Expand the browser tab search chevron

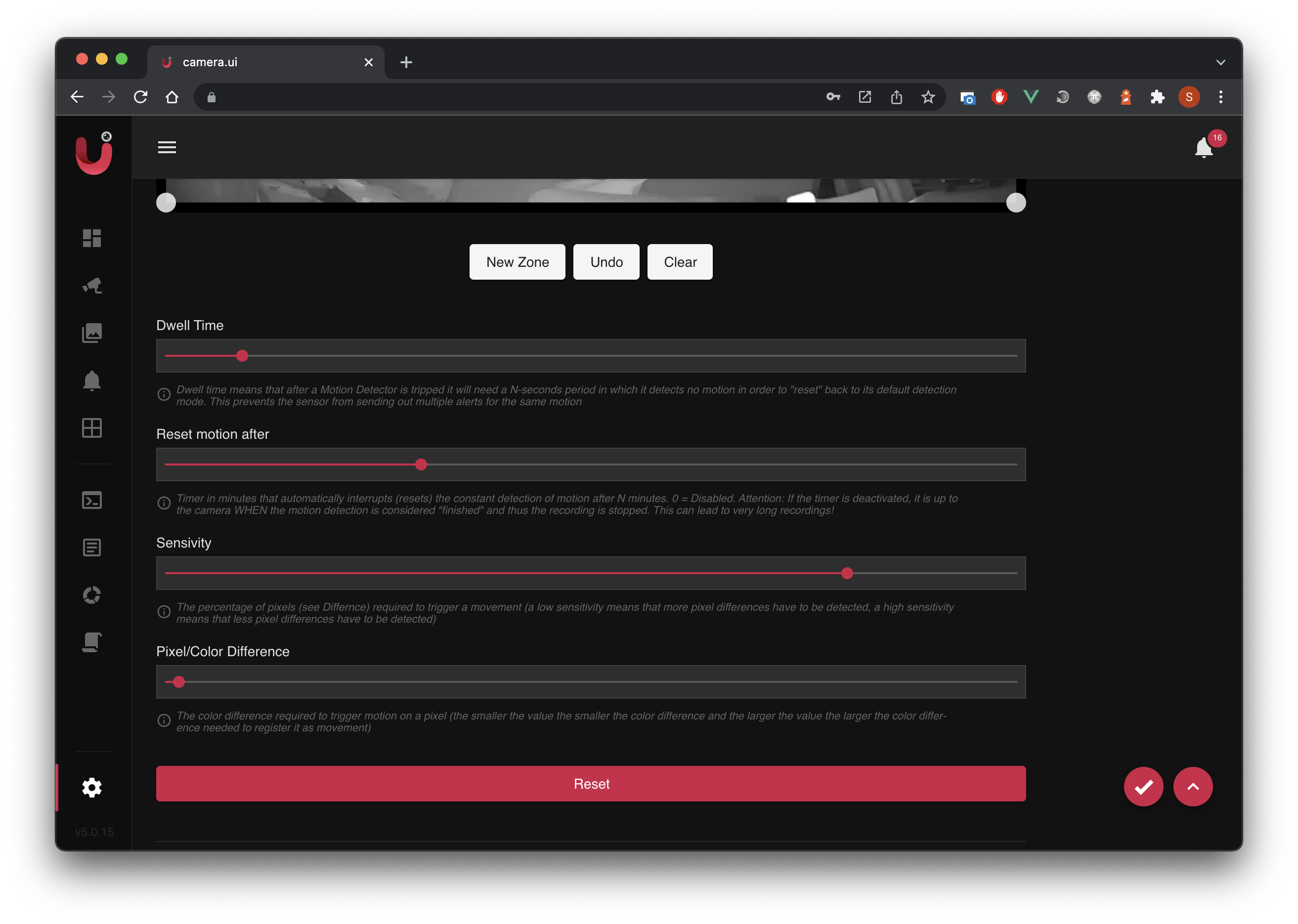1220,62
